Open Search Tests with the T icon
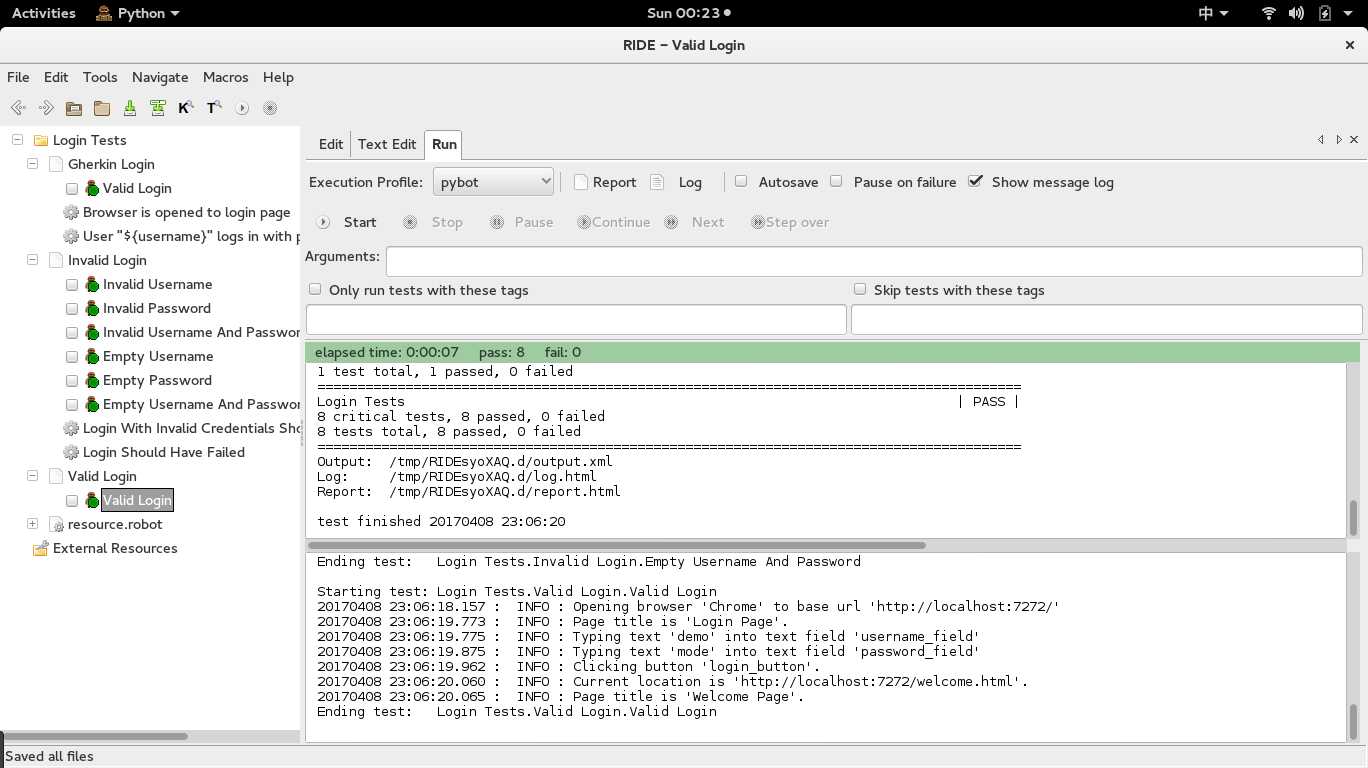The image size is (1368, 768). [x=214, y=108]
